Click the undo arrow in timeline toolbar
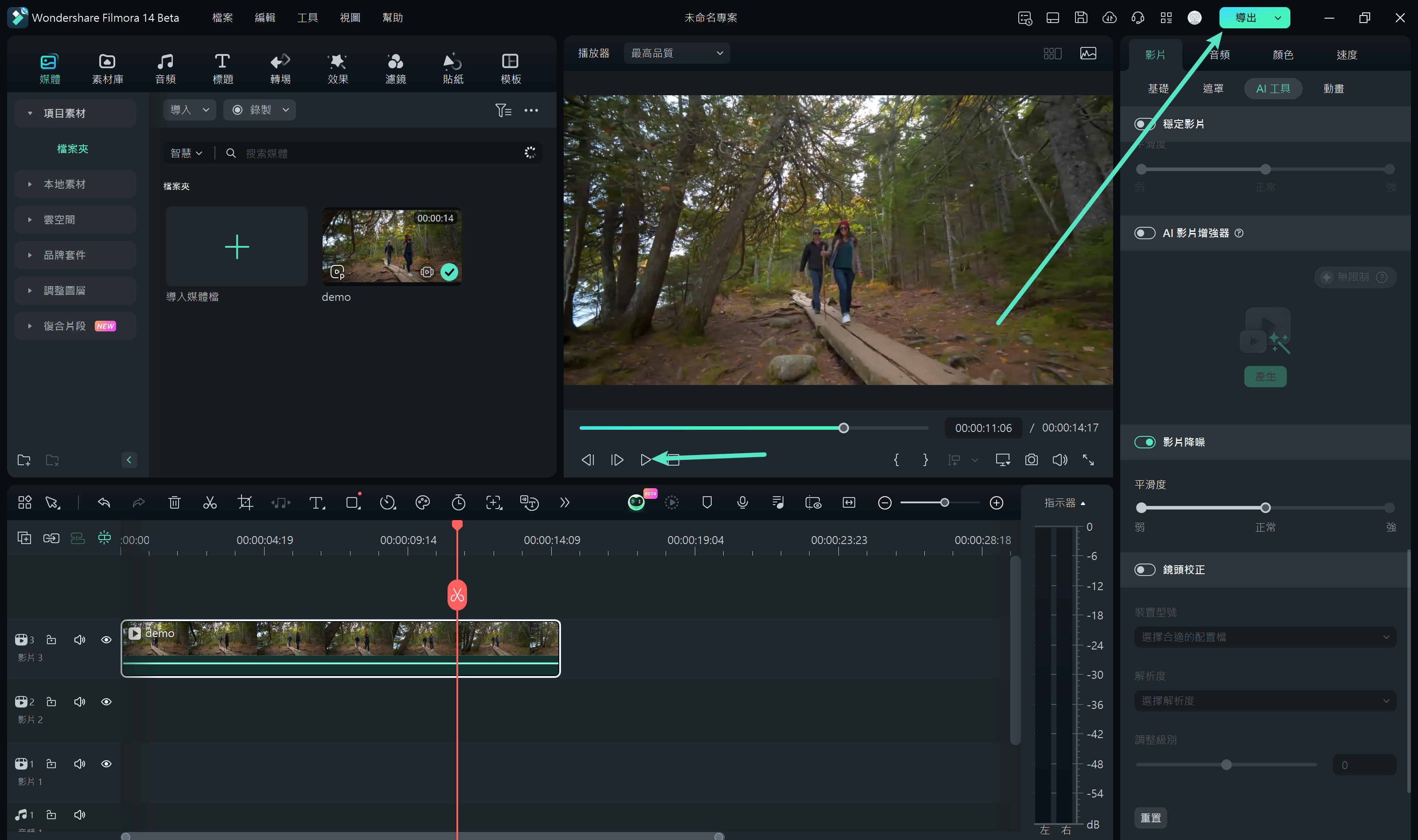The width and height of the screenshot is (1418, 840). point(104,503)
